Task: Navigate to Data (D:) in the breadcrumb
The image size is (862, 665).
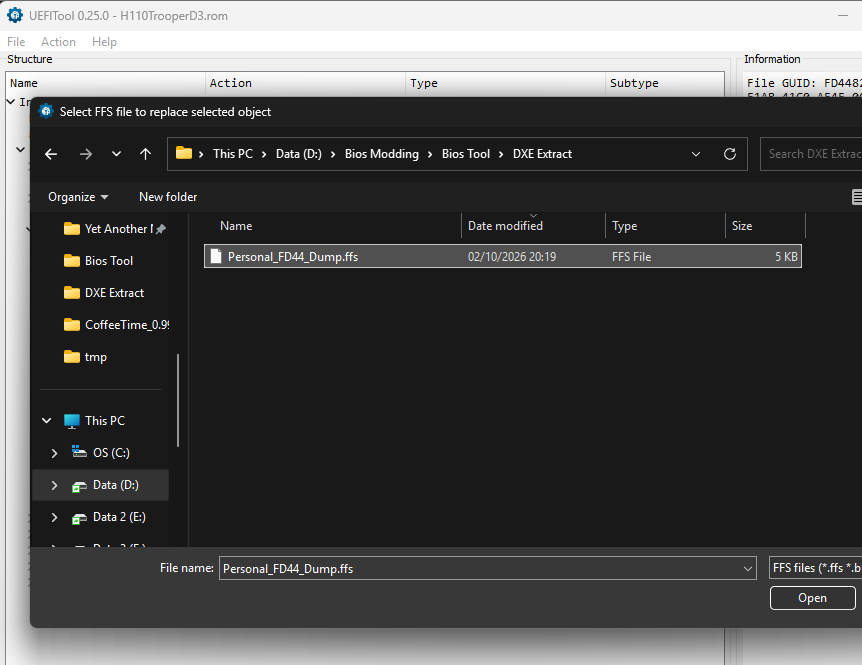Action: (299, 154)
